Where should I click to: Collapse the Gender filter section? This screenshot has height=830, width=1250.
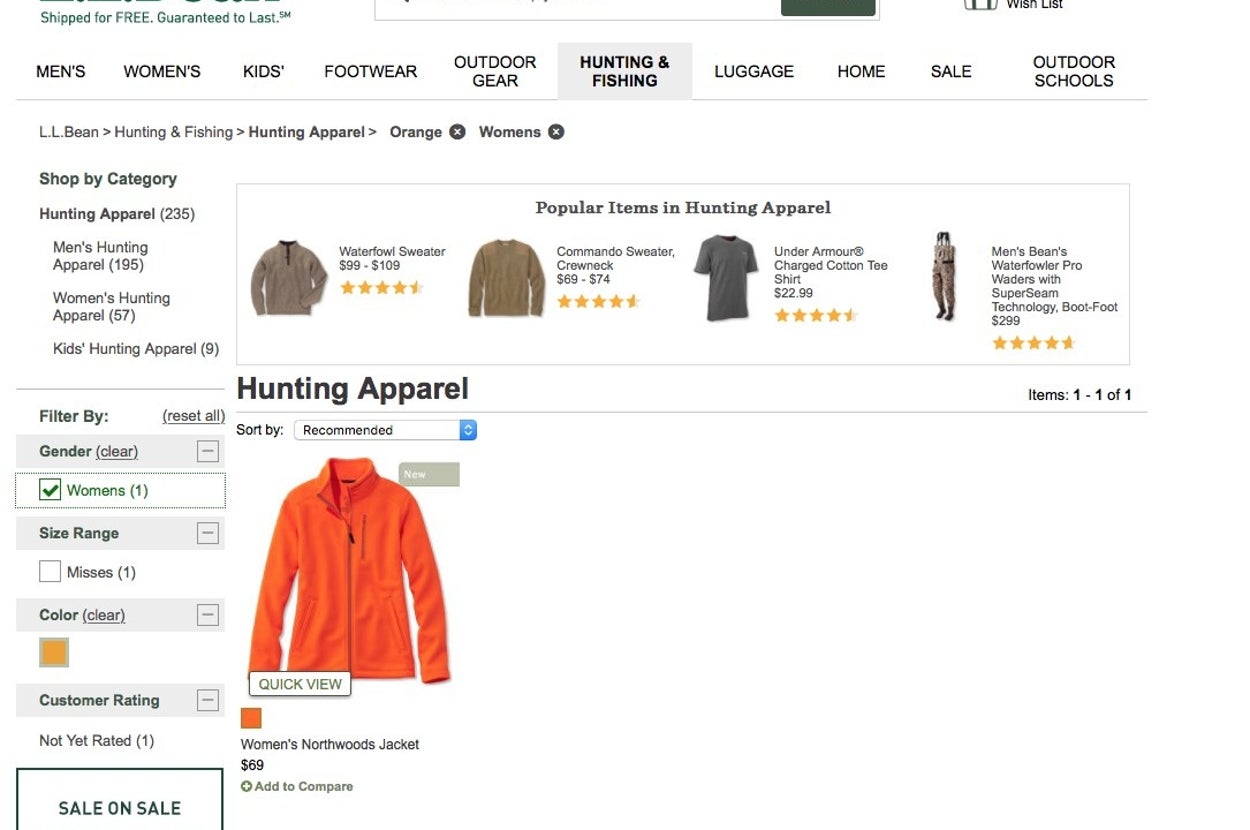pyautogui.click(x=207, y=451)
